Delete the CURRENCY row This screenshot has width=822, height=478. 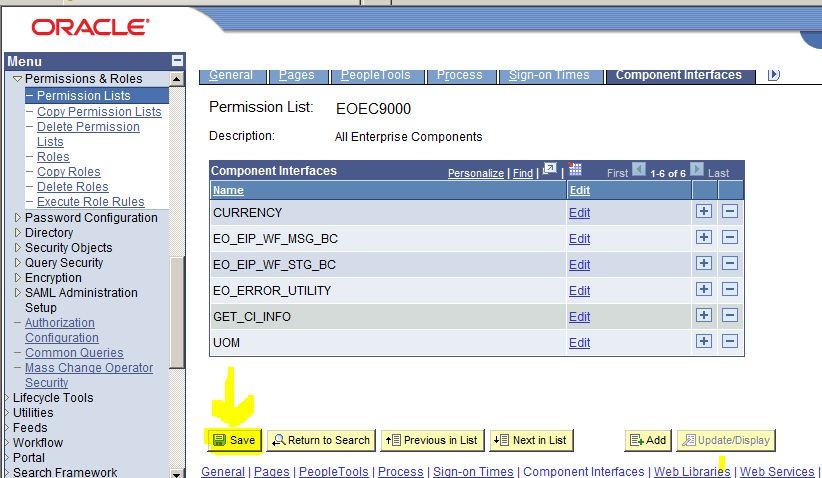pos(730,211)
